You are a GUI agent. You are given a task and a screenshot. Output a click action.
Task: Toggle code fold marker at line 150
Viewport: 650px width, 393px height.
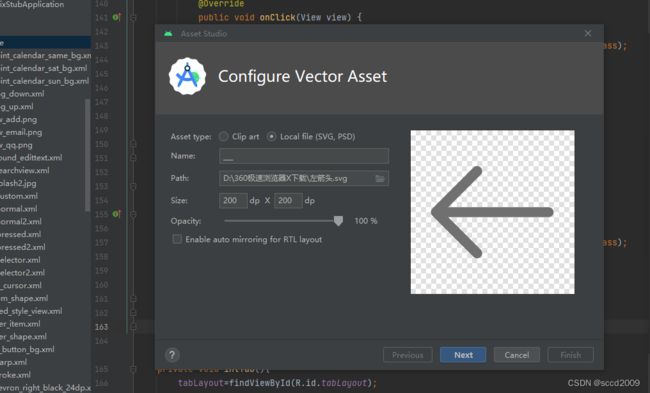coord(133,144)
